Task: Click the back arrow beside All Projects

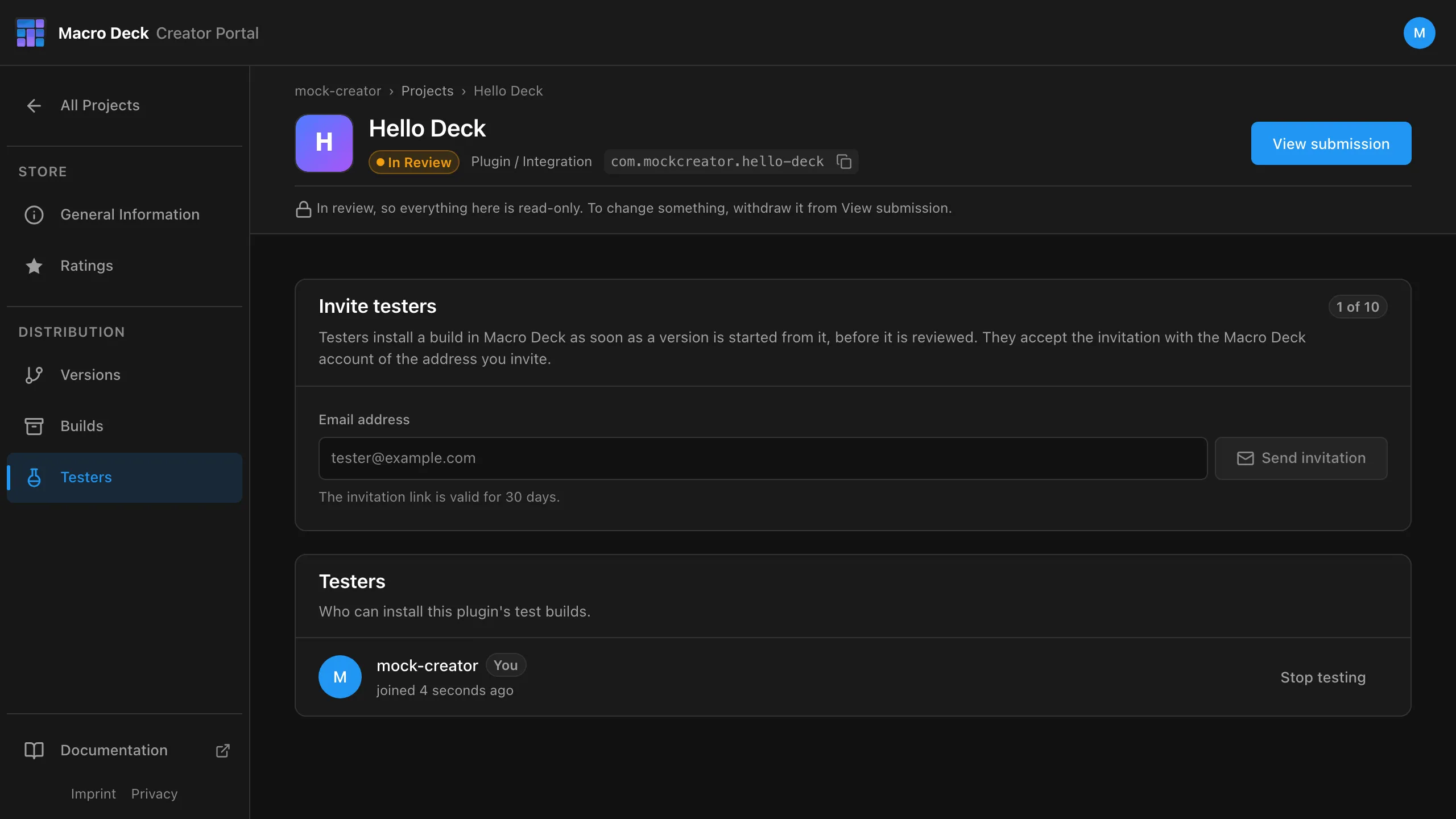Action: tap(34, 105)
